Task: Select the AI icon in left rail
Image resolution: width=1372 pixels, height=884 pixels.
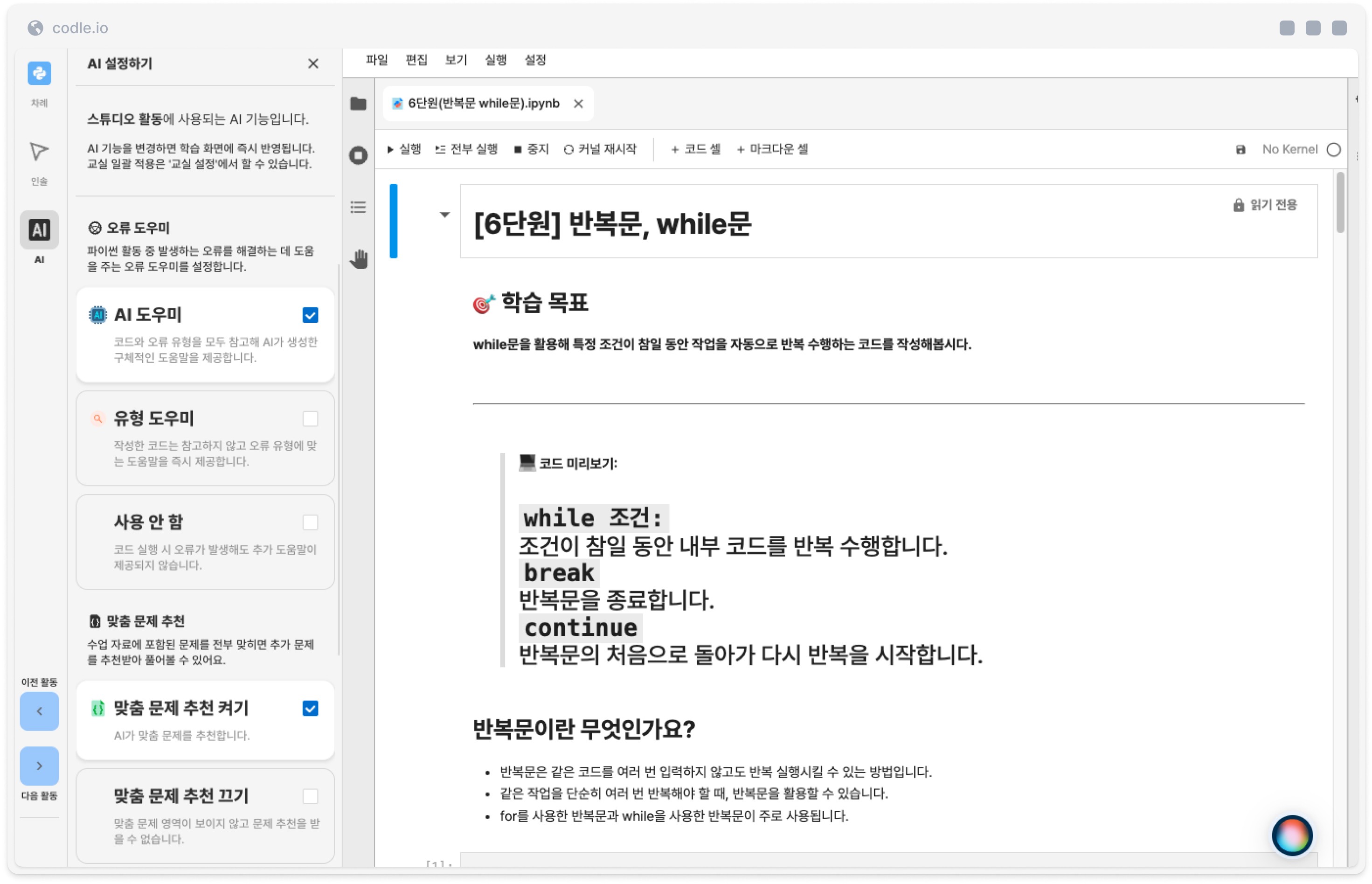Action: pyautogui.click(x=39, y=230)
